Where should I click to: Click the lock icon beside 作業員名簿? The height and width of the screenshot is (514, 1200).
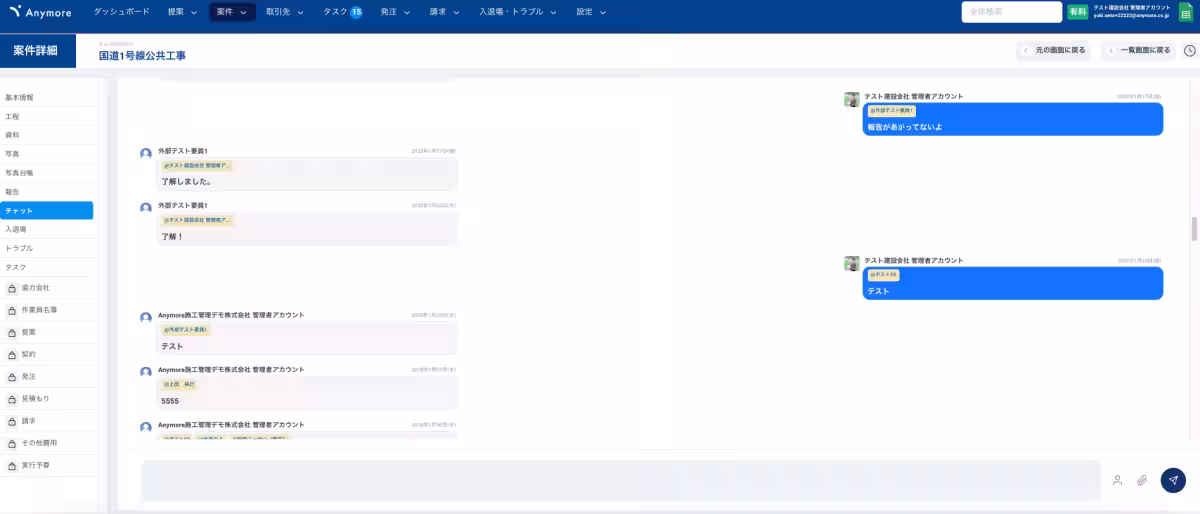coord(12,310)
